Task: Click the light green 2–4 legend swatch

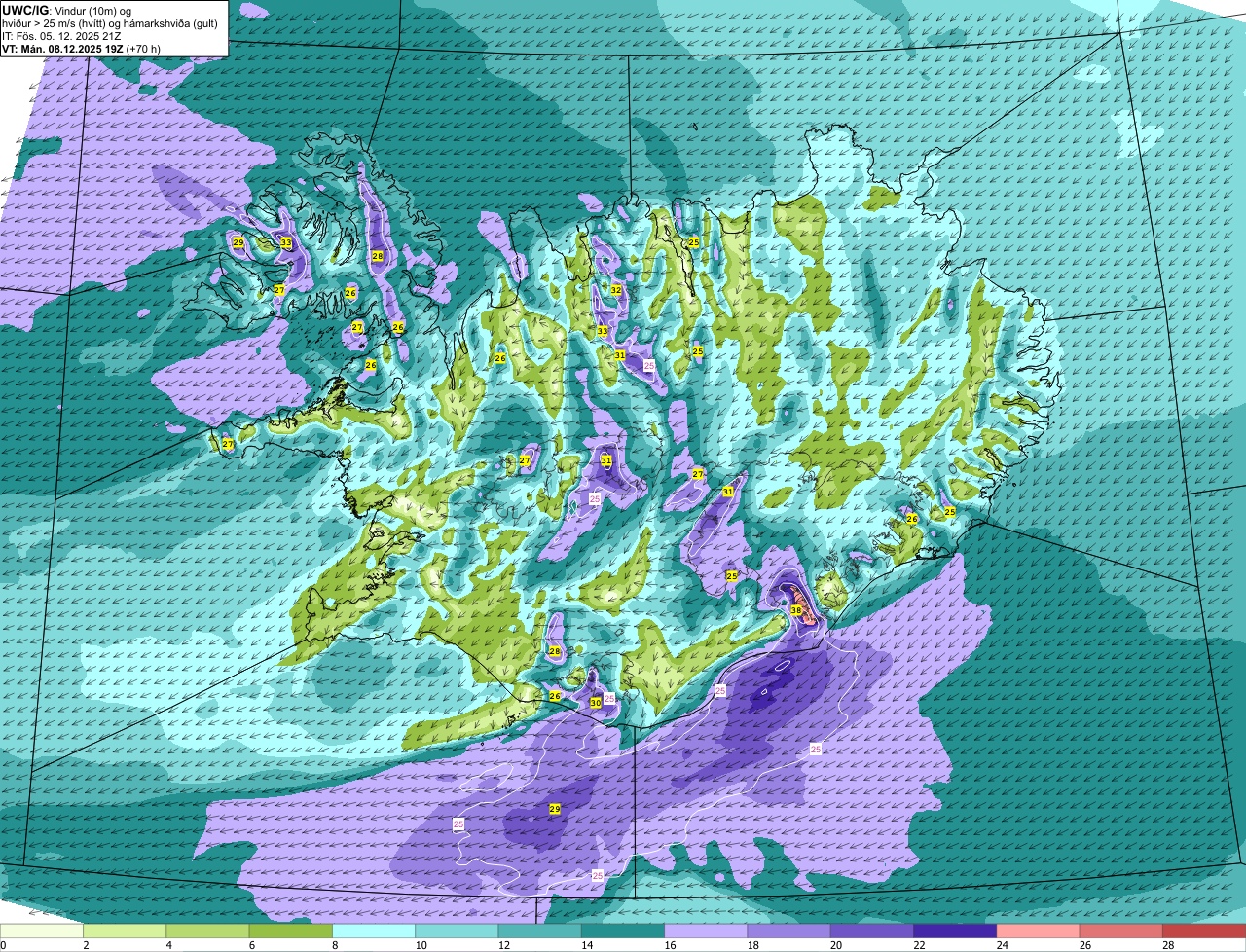Action: (x=125, y=932)
